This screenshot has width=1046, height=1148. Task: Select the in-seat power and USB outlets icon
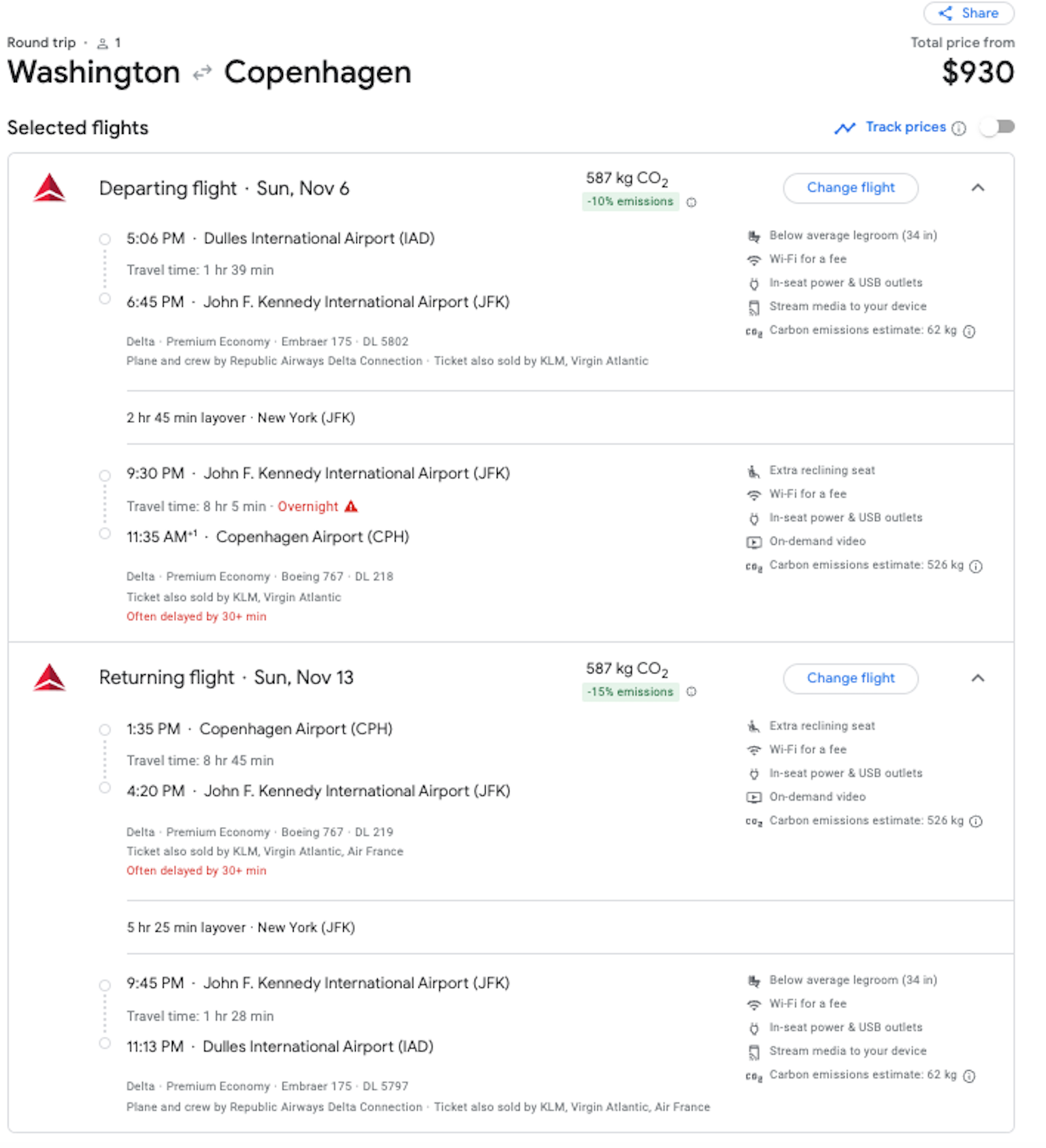click(756, 282)
